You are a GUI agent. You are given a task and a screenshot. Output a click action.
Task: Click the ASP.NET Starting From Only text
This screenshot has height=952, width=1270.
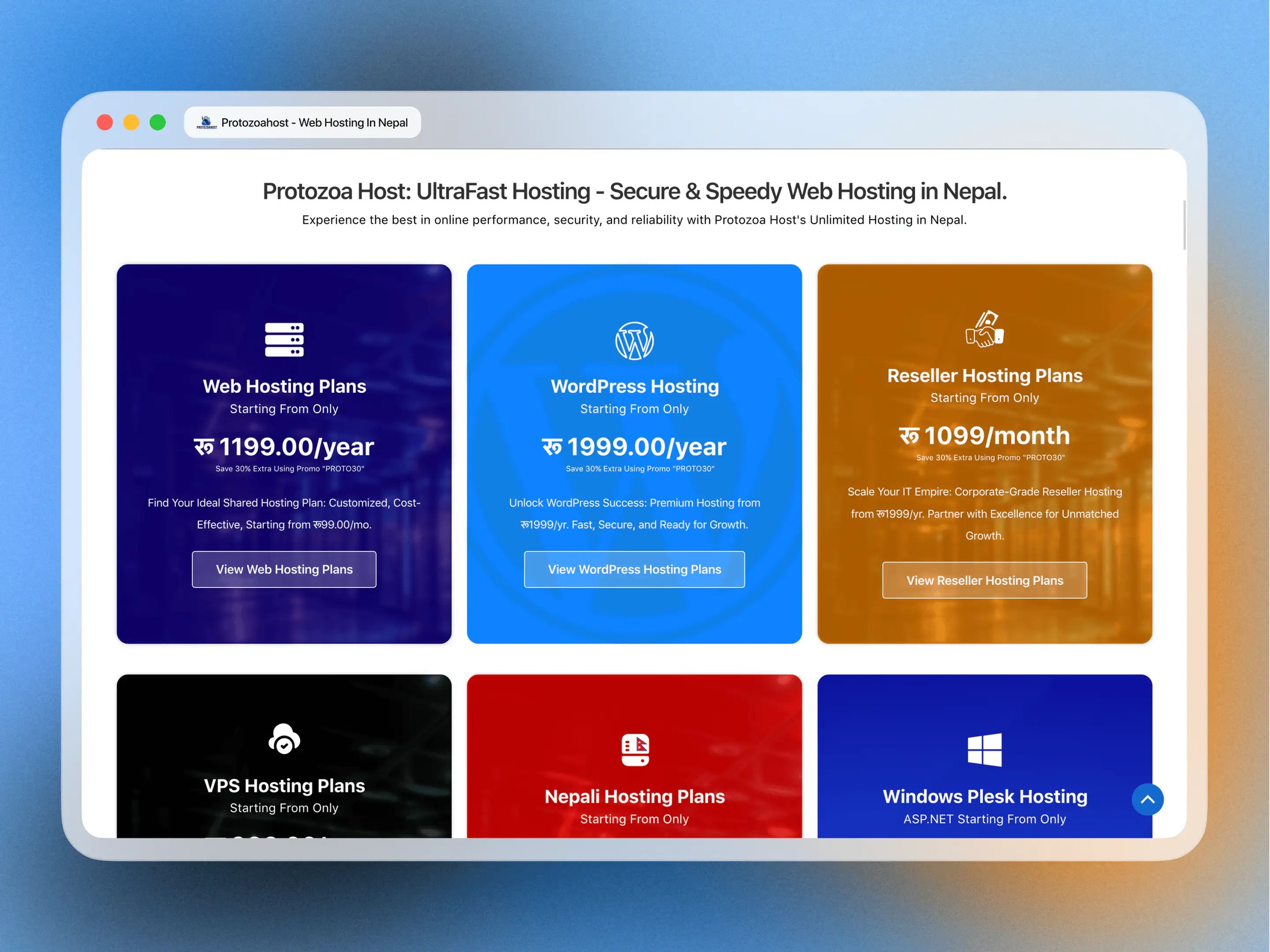985,819
